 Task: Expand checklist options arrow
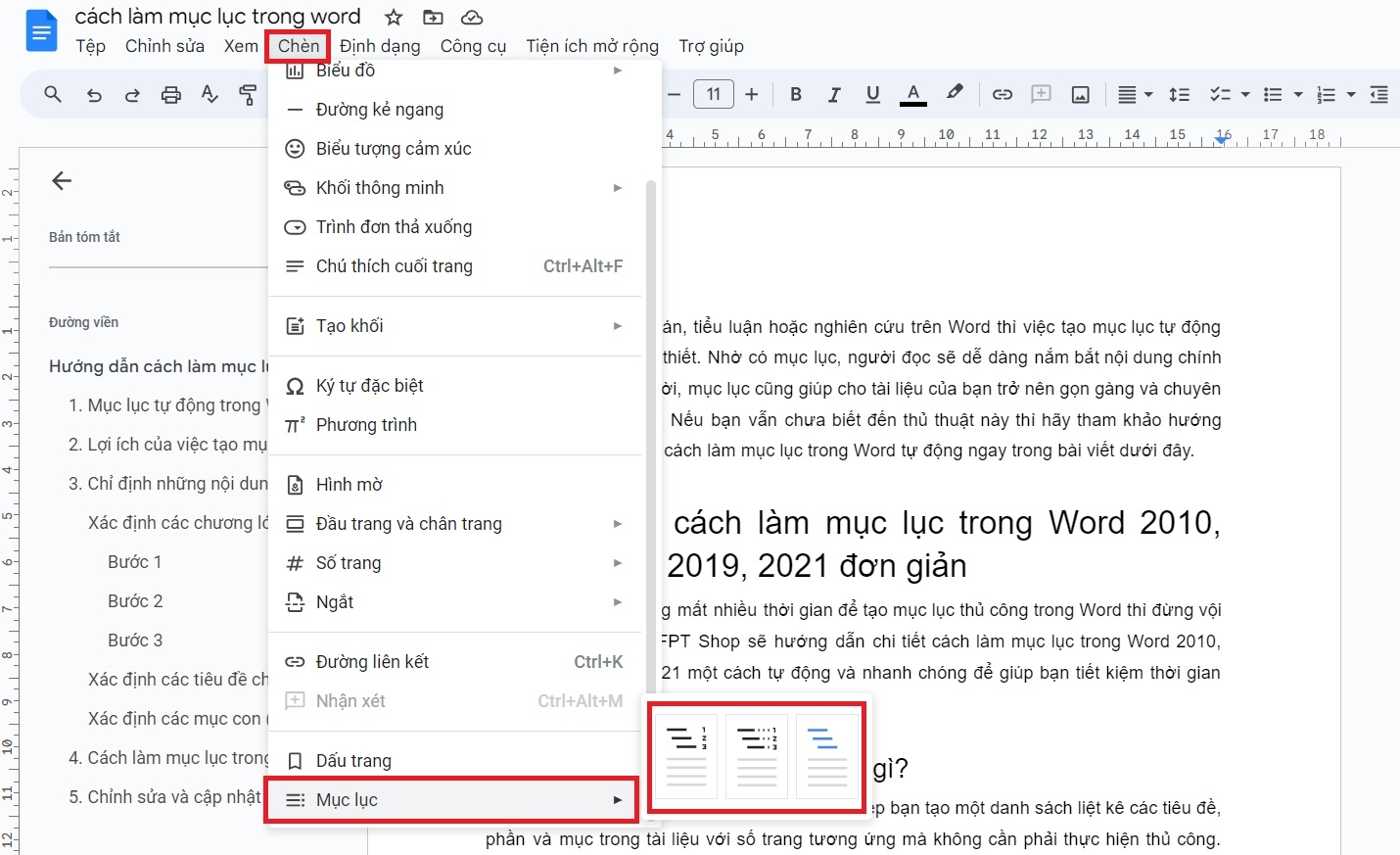(1245, 94)
